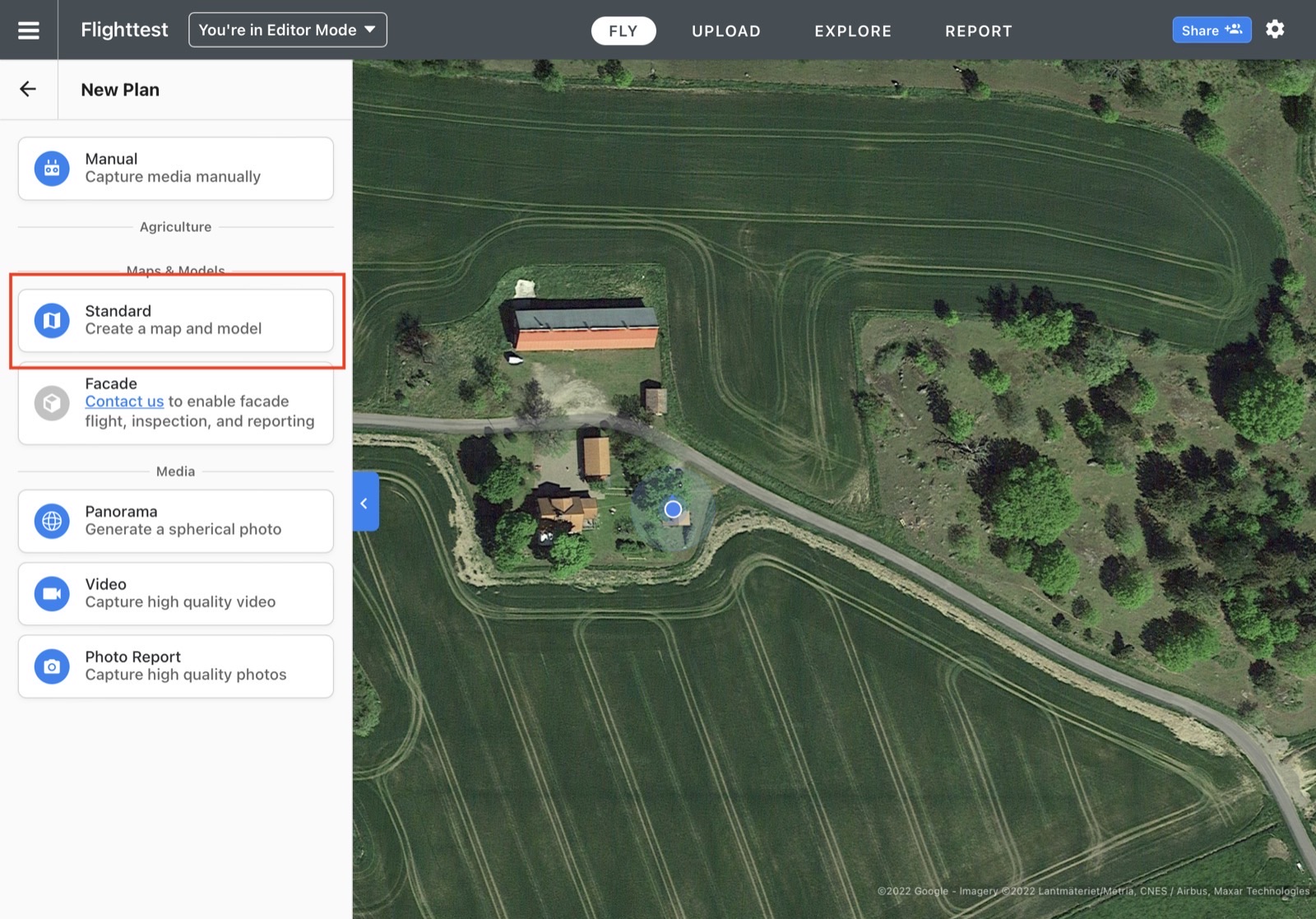Collapse the side panel with the chevron
The width and height of the screenshot is (1316, 919).
click(365, 503)
